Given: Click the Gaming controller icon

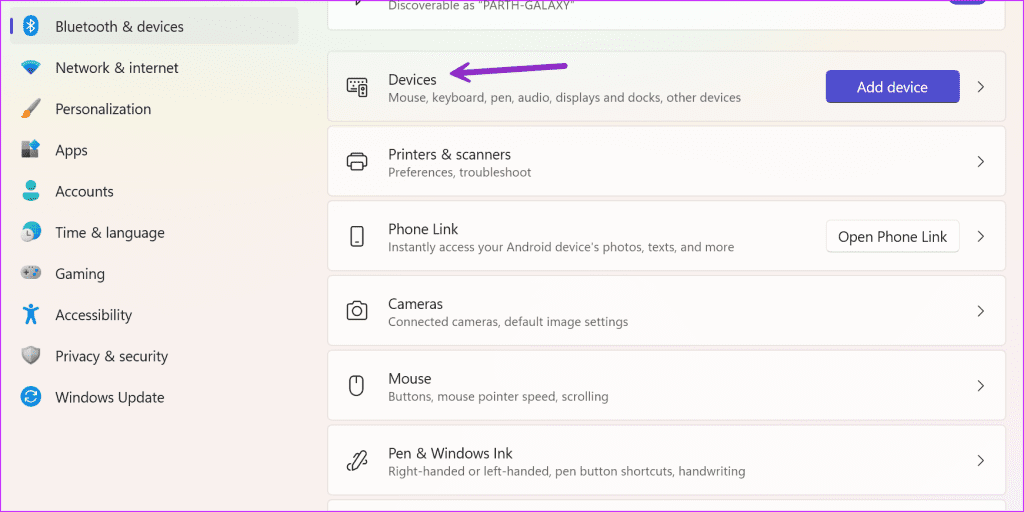Looking at the screenshot, I should (x=31, y=273).
